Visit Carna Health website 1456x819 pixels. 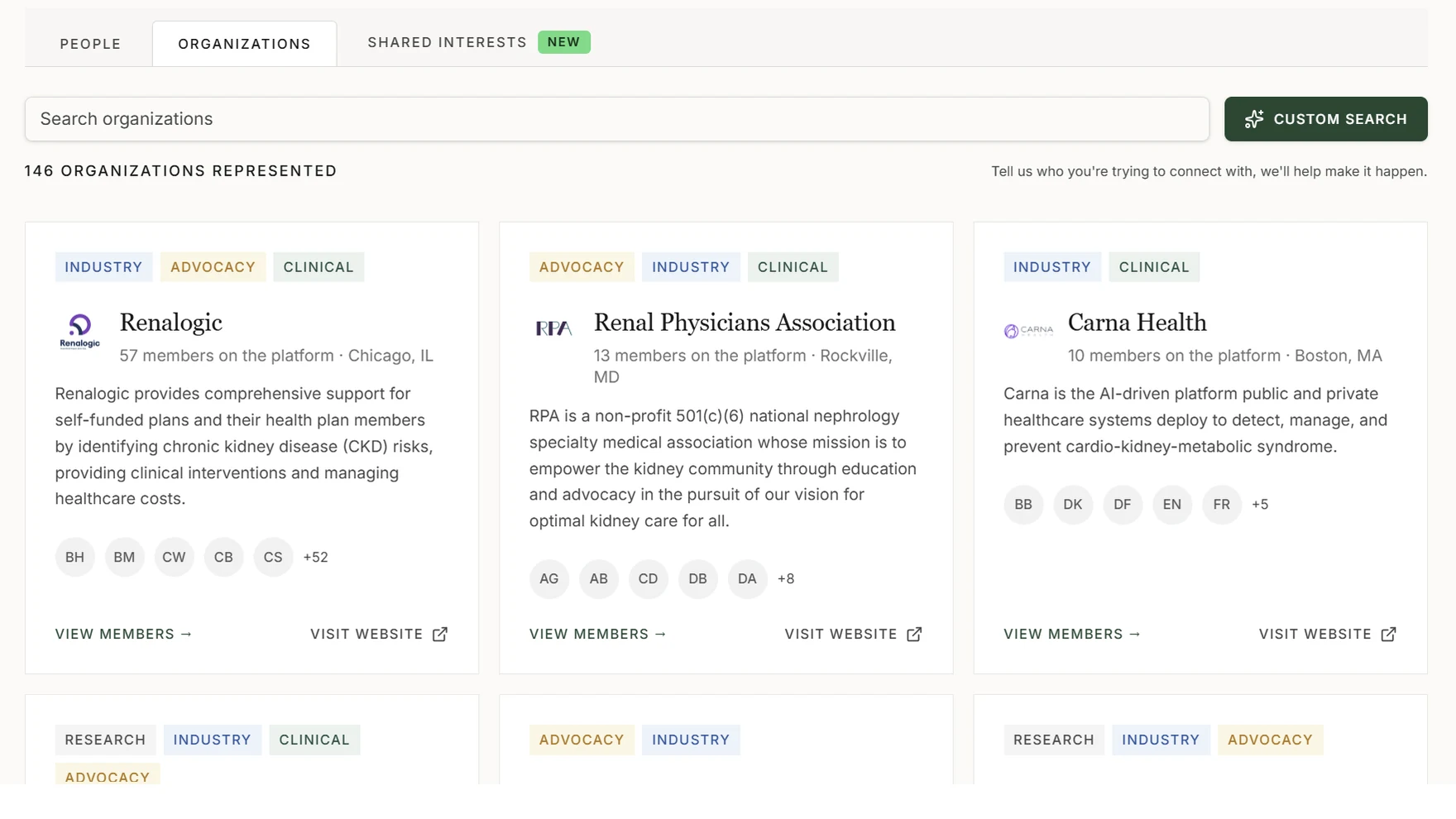1328,634
